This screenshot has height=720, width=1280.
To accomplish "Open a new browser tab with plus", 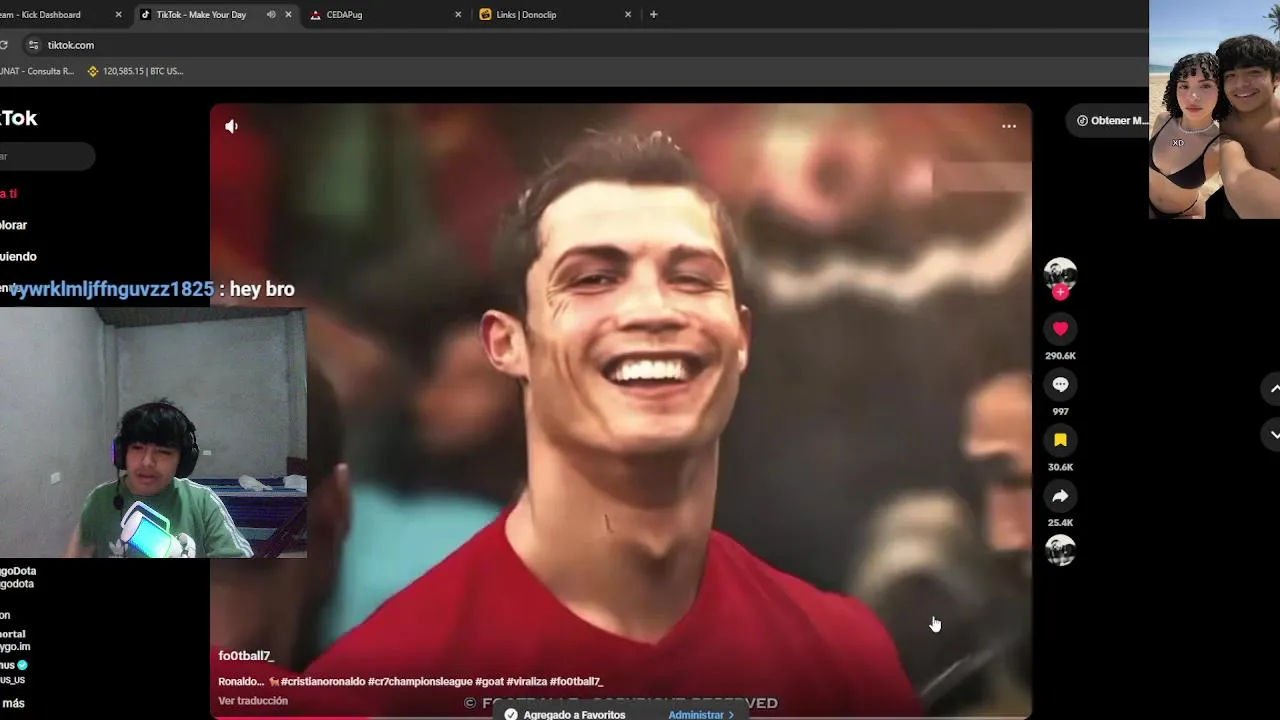I will point(654,15).
